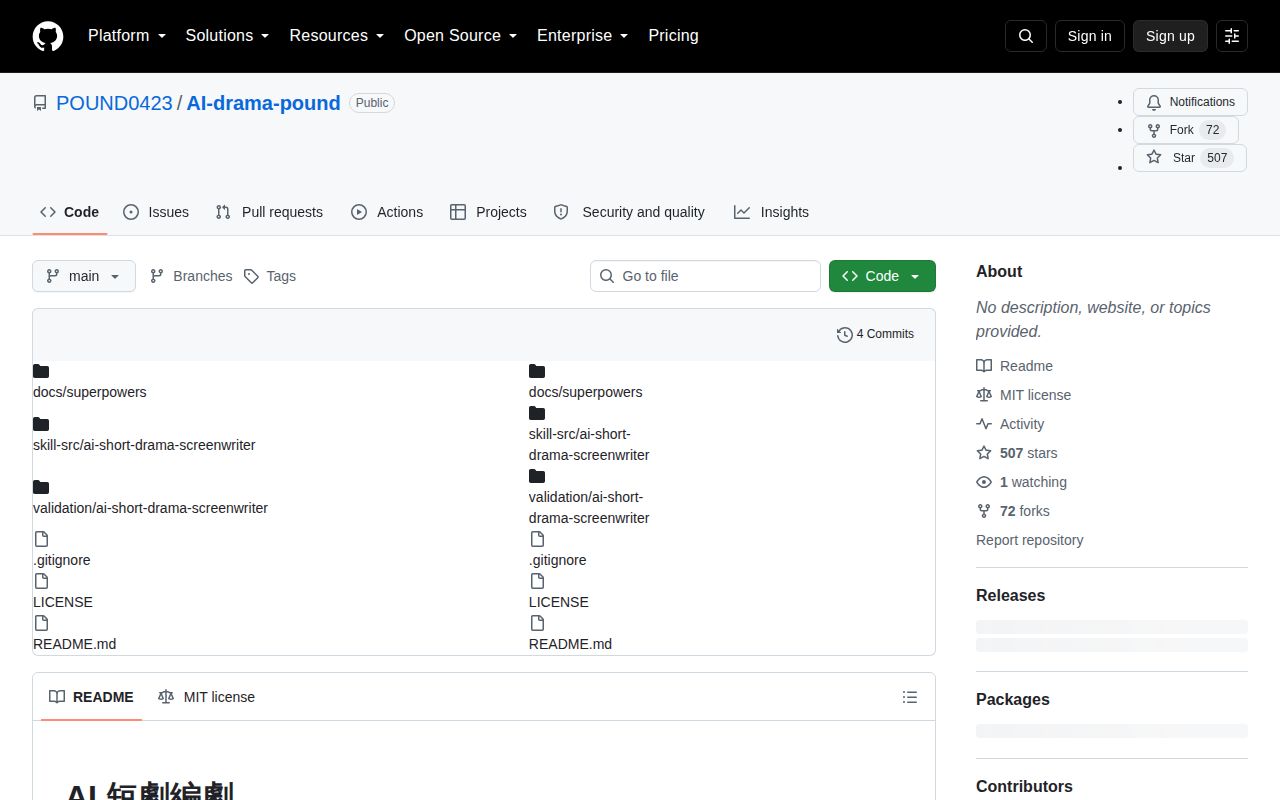Click the file icon above left .gitignore
The width and height of the screenshot is (1280, 800).
point(41,539)
